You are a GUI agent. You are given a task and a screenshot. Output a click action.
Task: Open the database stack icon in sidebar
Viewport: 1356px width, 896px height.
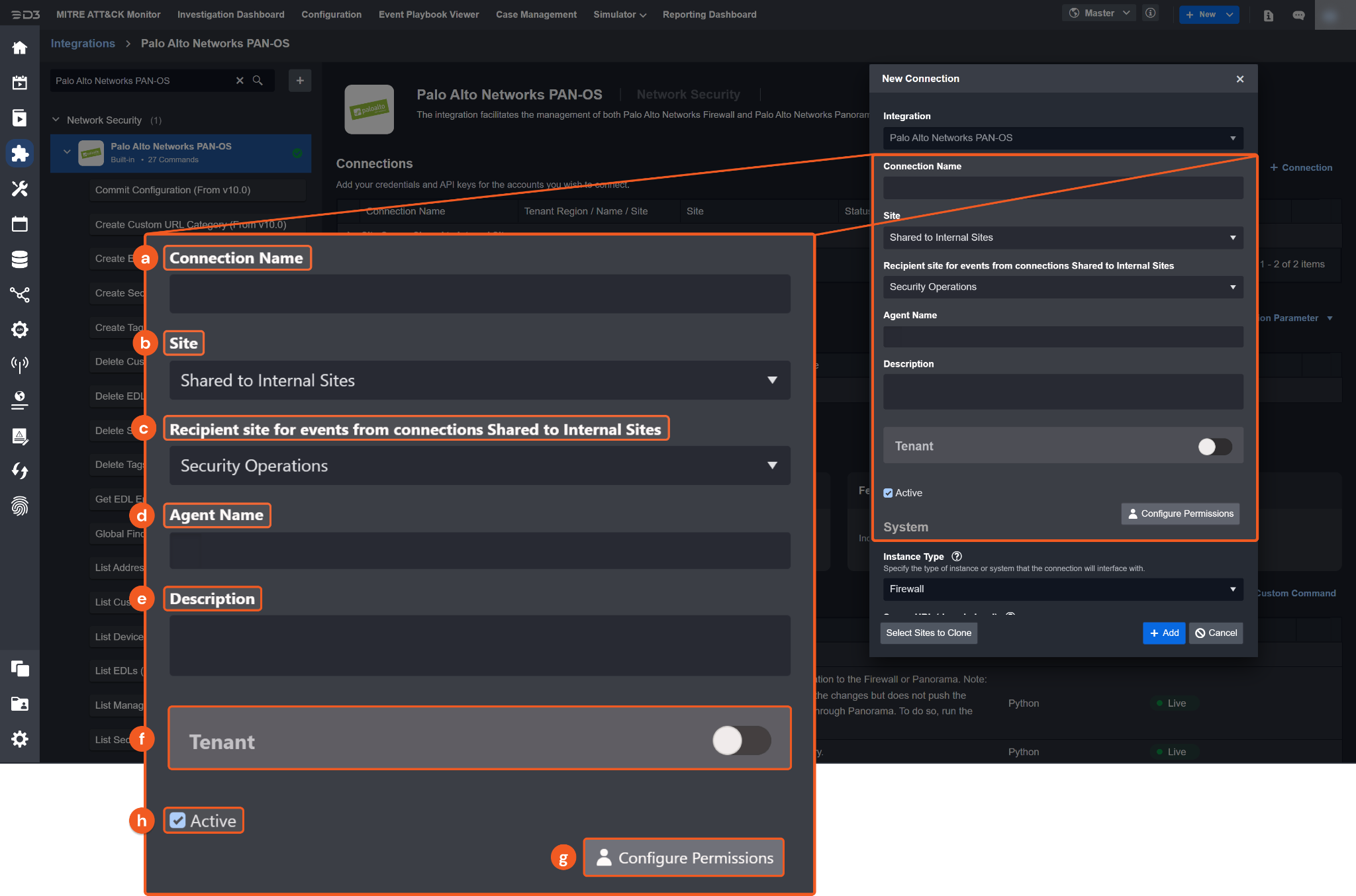coord(20,259)
